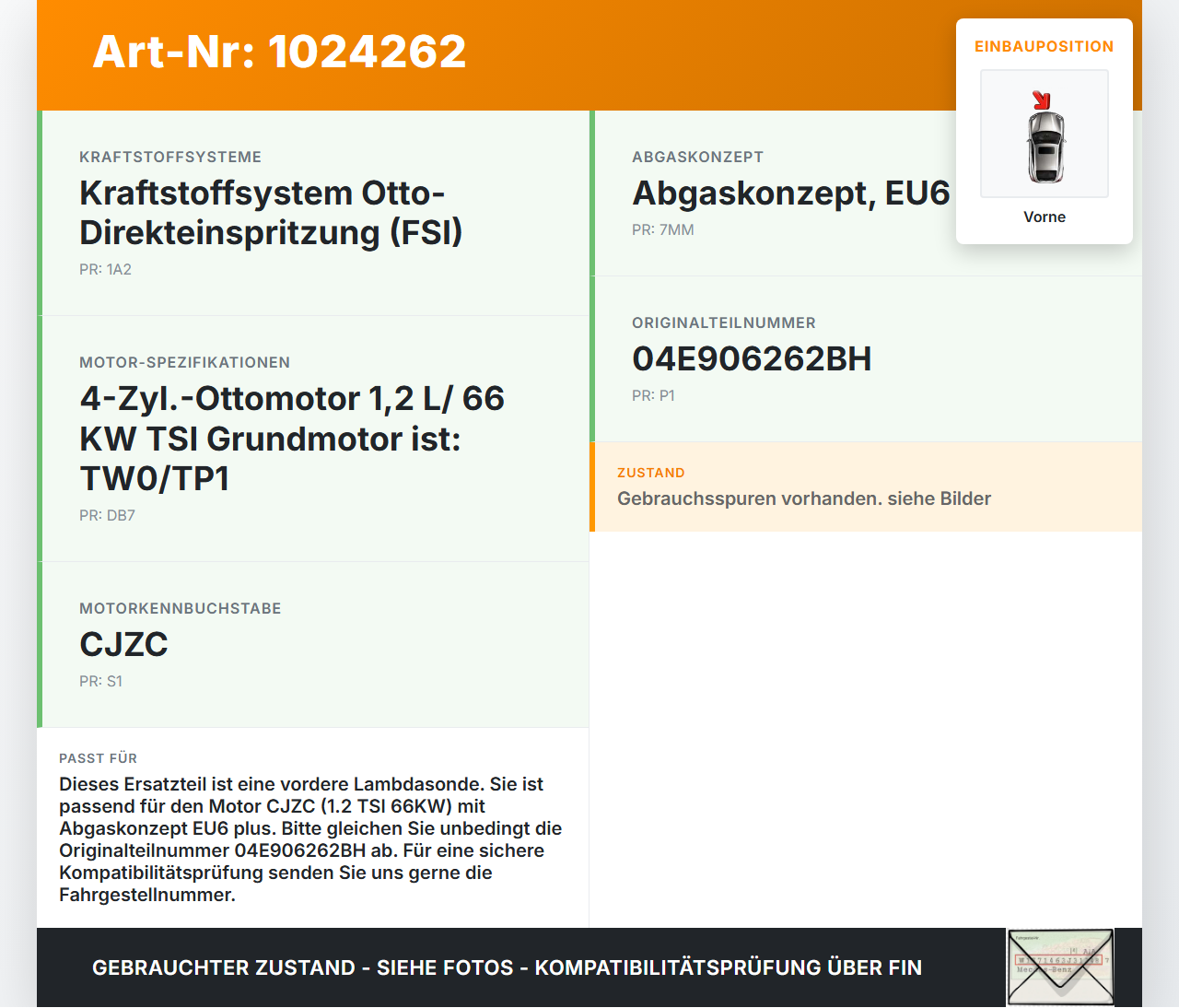Click the car installation position image

tap(1045, 134)
